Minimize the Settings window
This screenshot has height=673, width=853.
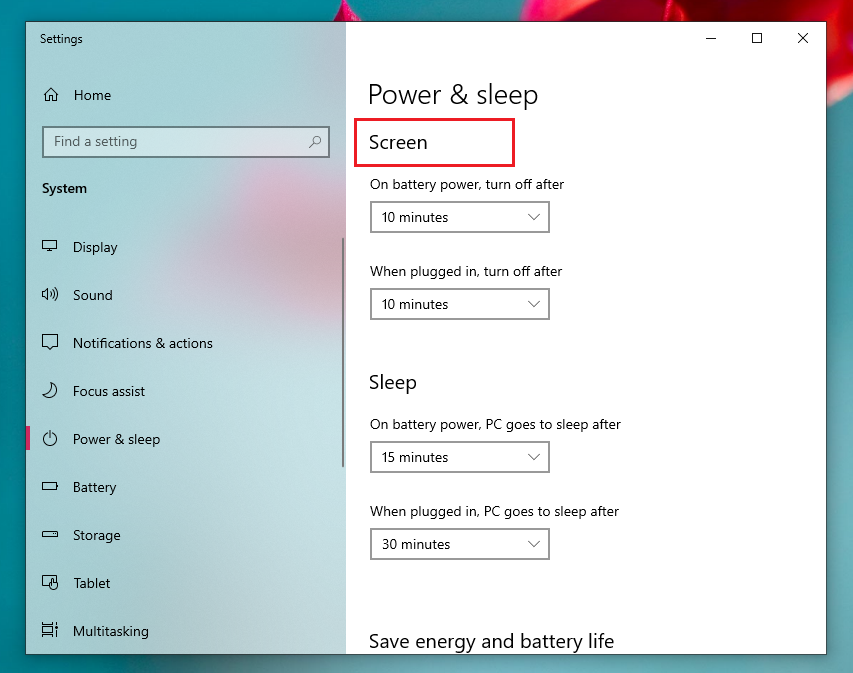pyautogui.click(x=711, y=38)
